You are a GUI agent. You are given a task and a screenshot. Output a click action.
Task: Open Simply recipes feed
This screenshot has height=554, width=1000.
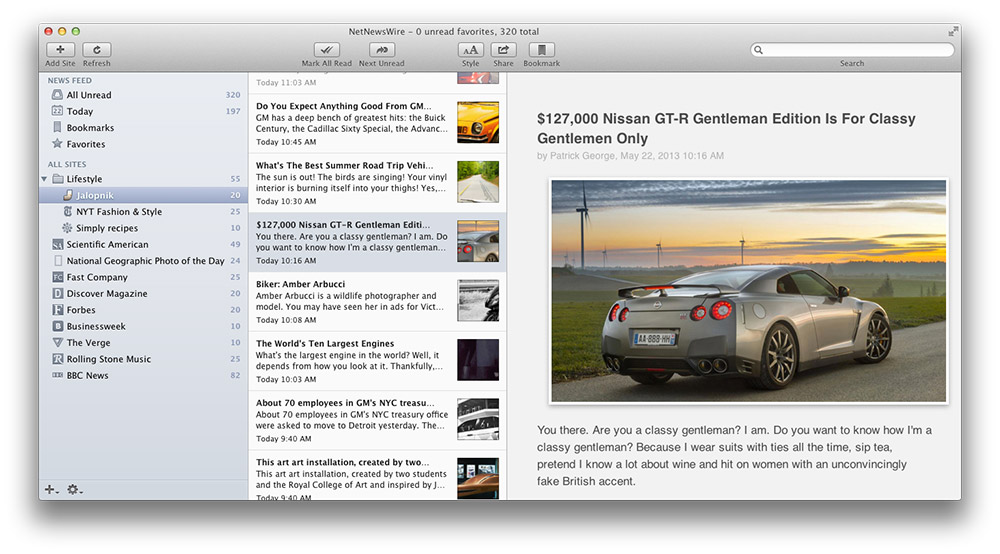(x=145, y=228)
